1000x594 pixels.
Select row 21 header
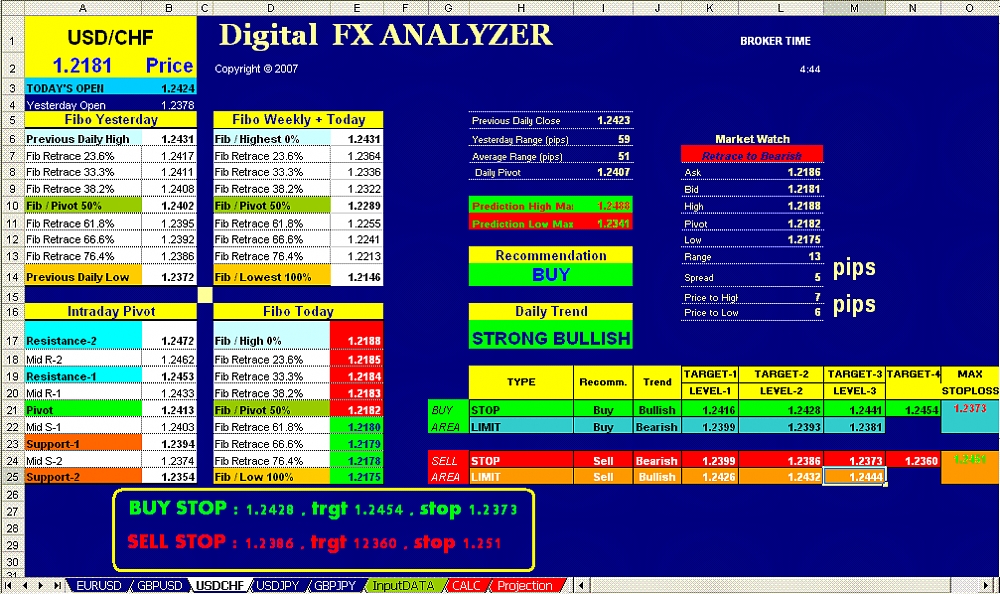12,410
